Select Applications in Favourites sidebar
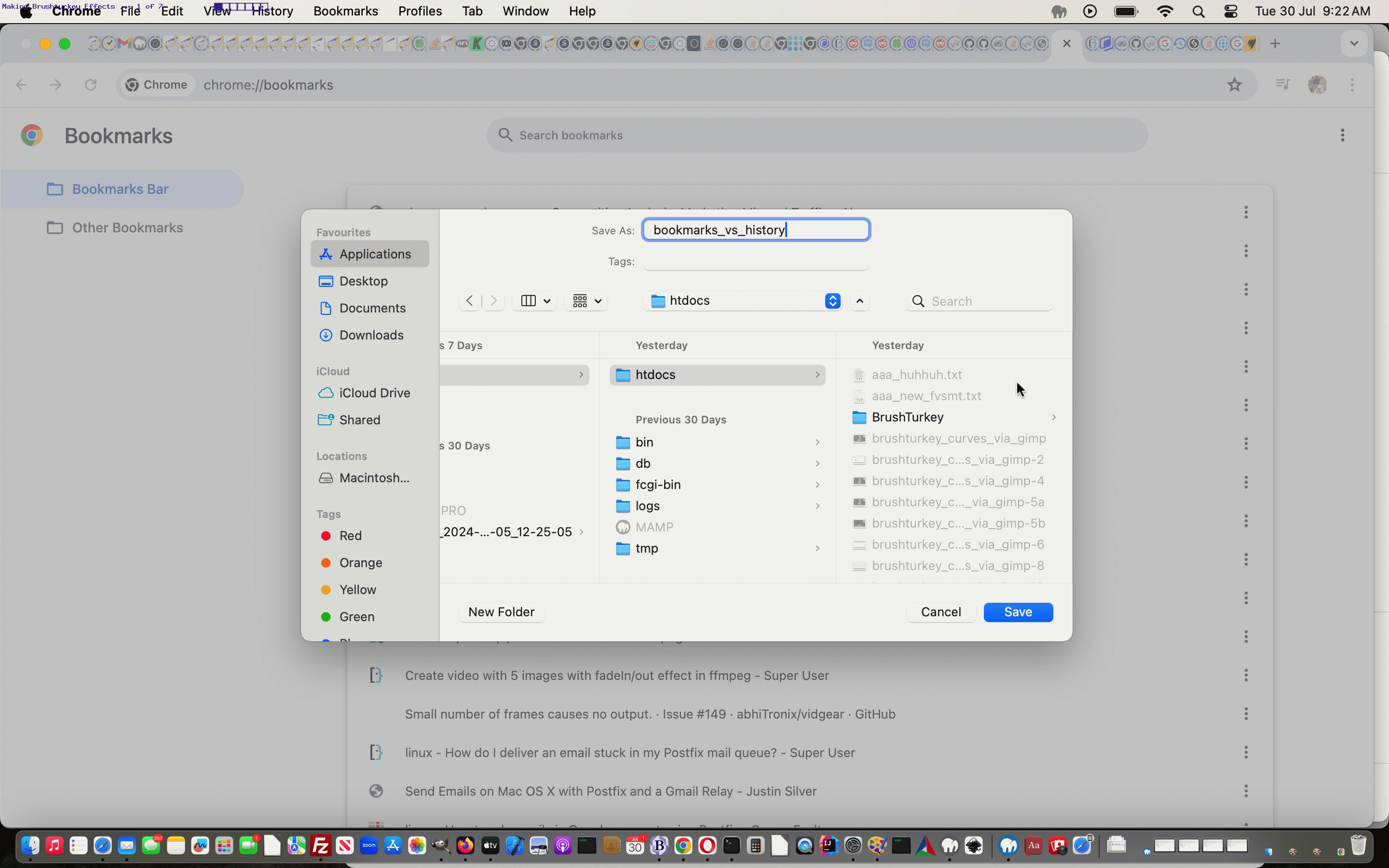The image size is (1389, 868). [369, 254]
